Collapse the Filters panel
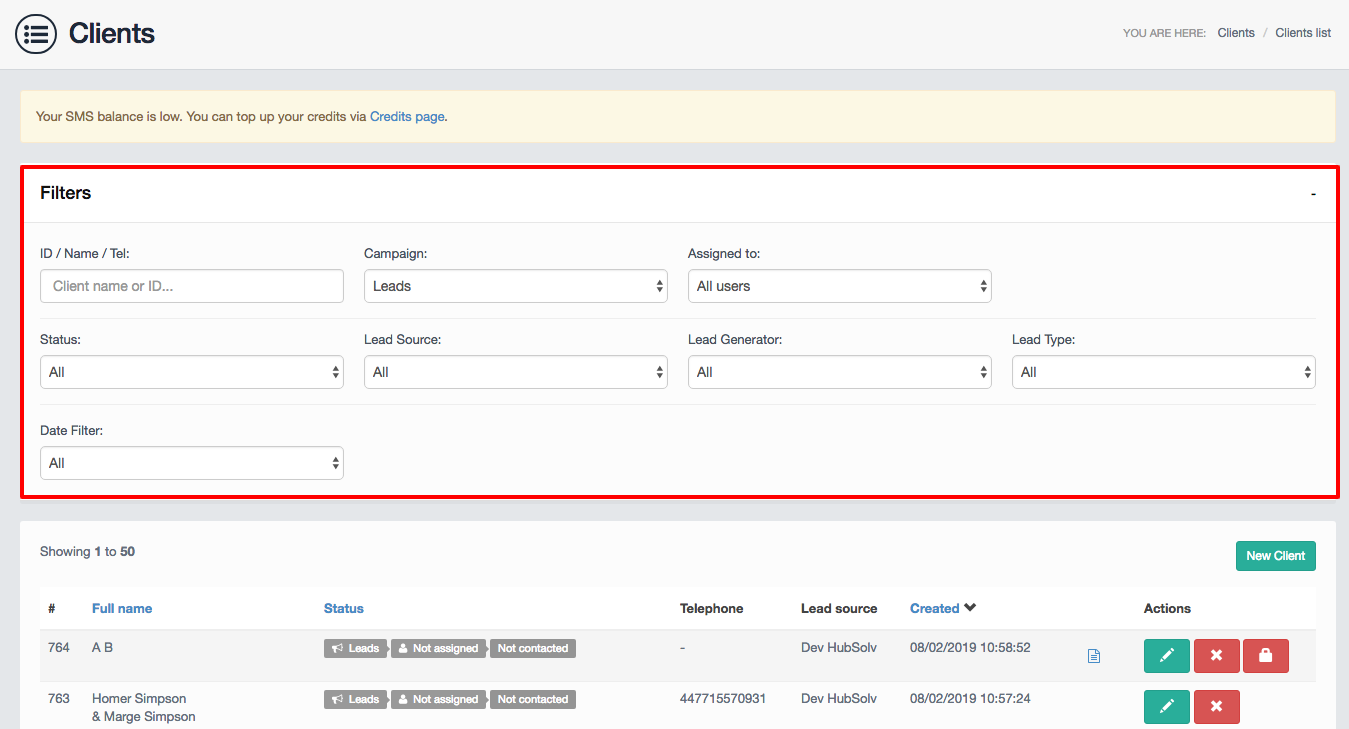Image resolution: width=1349 pixels, height=729 pixels. [x=1313, y=194]
